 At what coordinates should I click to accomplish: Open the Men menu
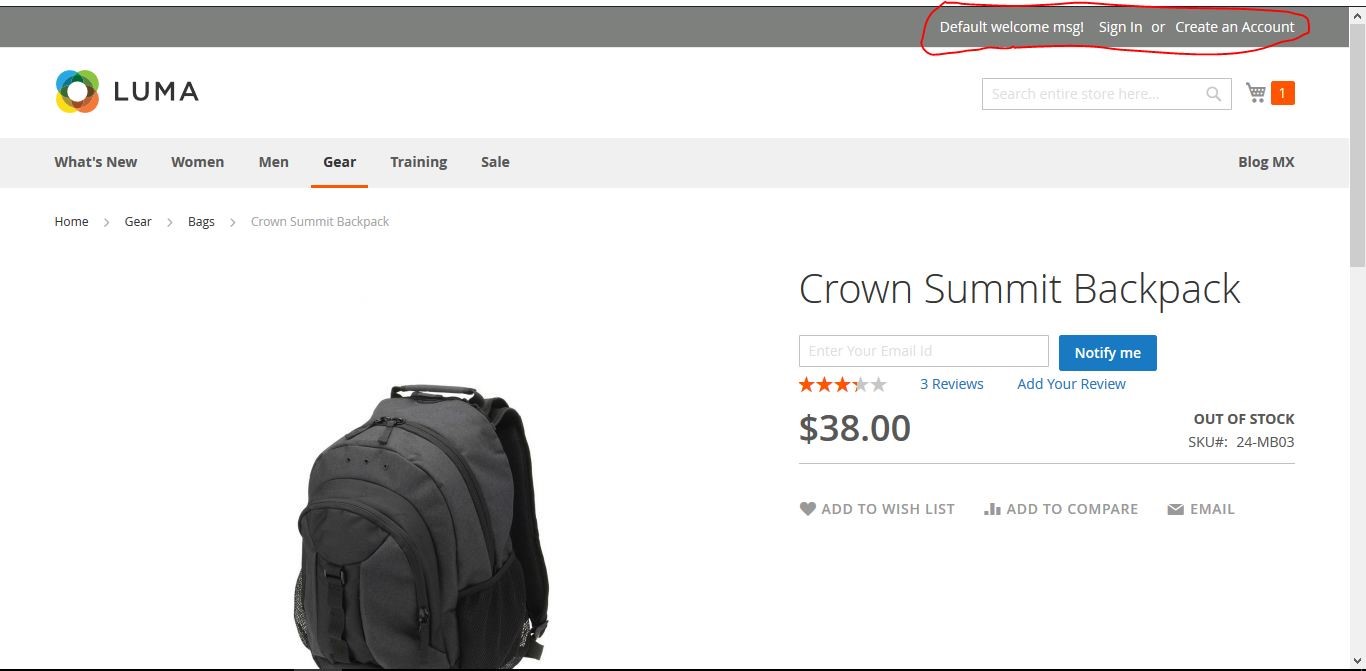point(274,162)
